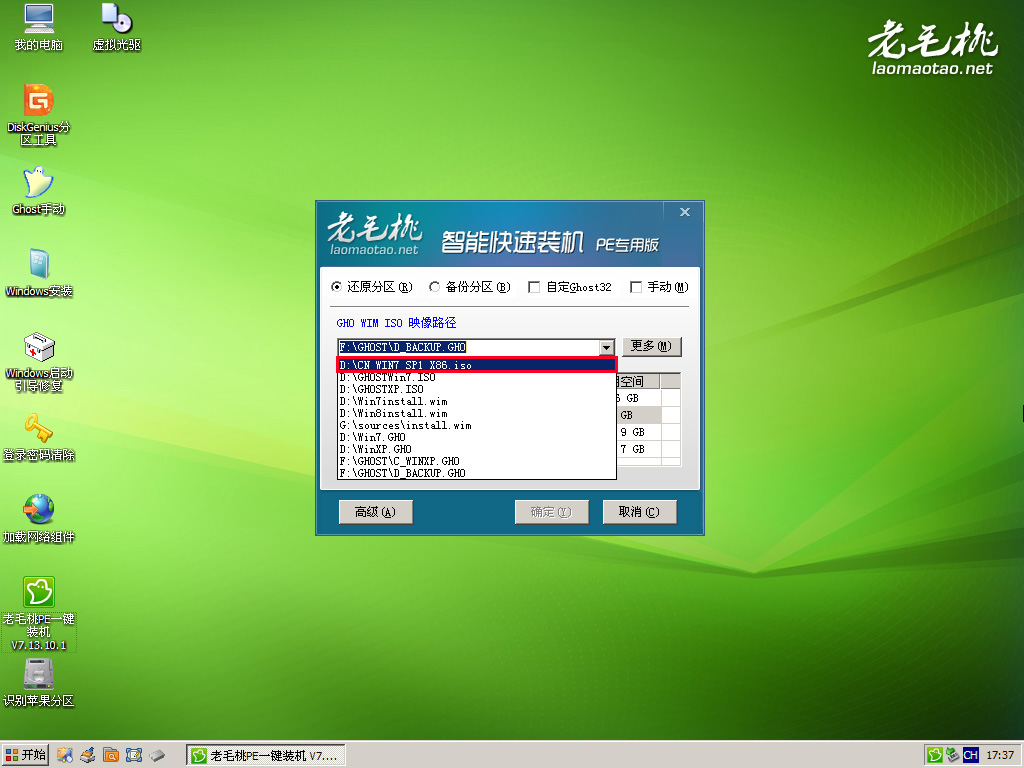Enable 自定Ghost32 checkbox
This screenshot has height=768, width=1024.
(x=534, y=287)
